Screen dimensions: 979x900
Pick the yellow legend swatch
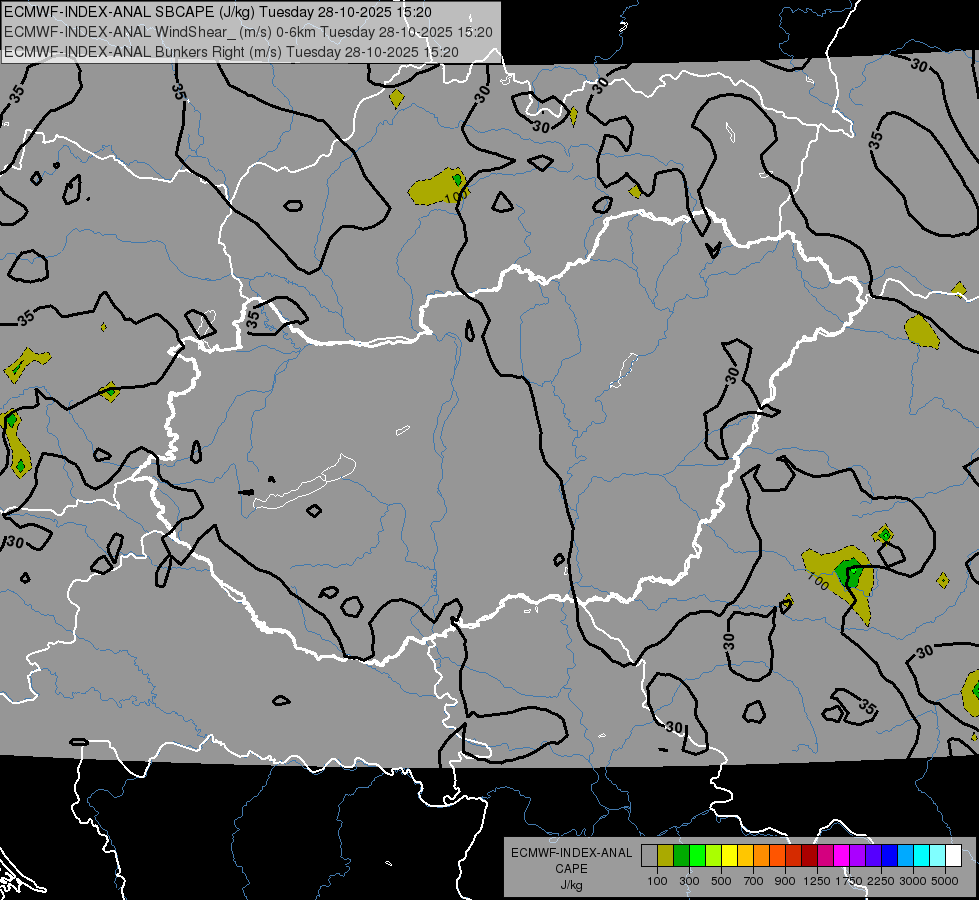(x=729, y=856)
